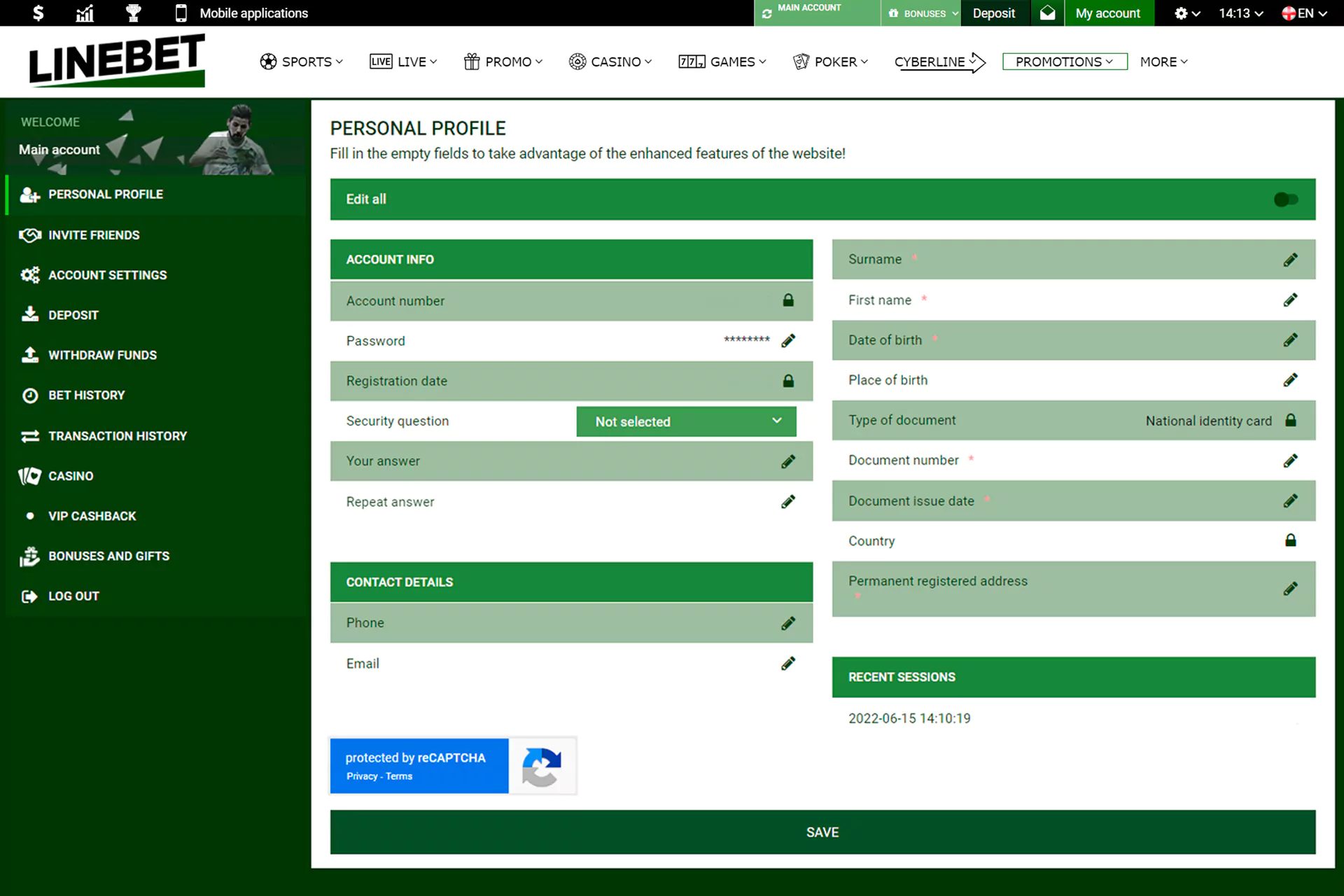Click the Recent Sessions header

1073,677
